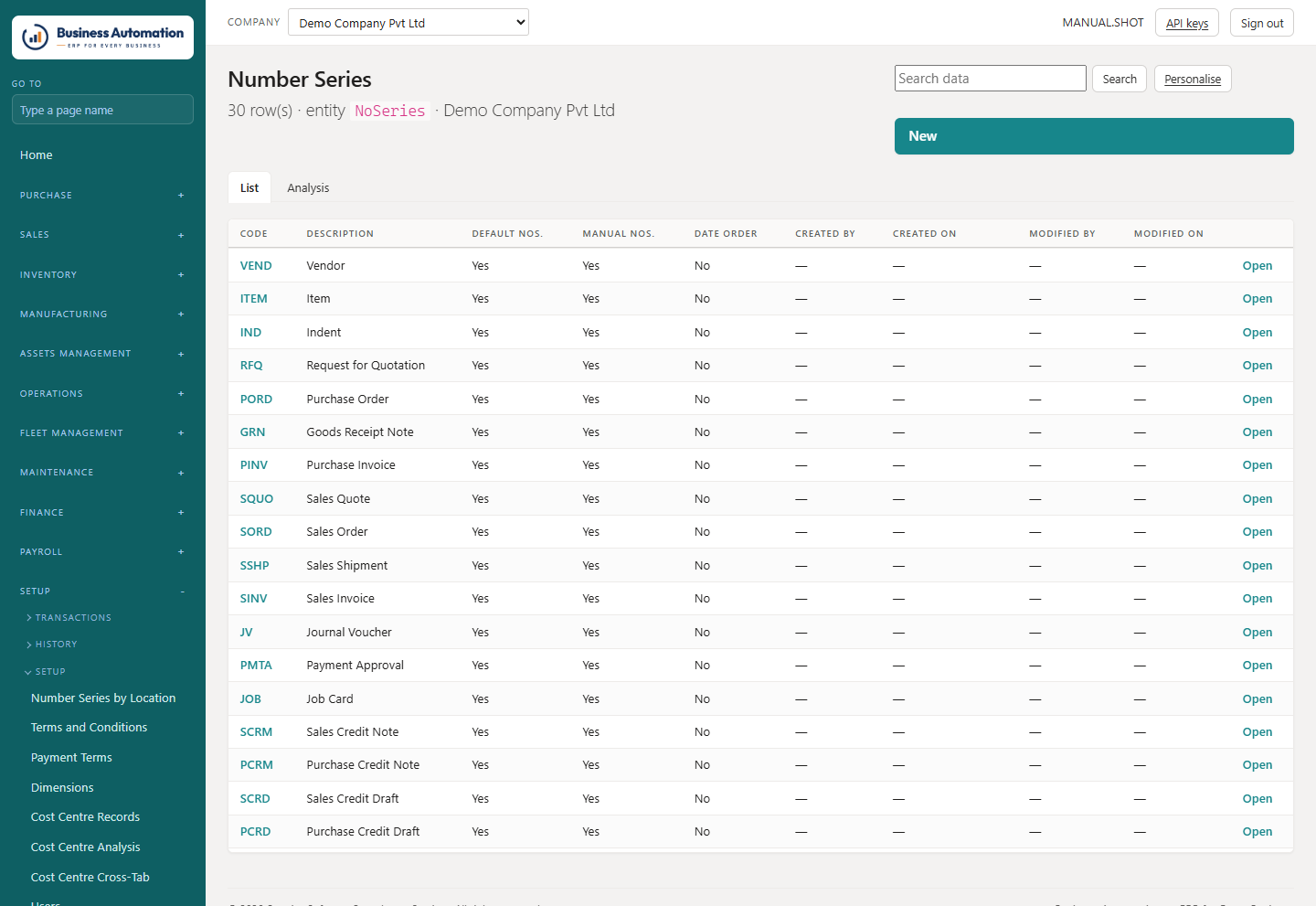Open Cost Centre Records

tap(85, 817)
